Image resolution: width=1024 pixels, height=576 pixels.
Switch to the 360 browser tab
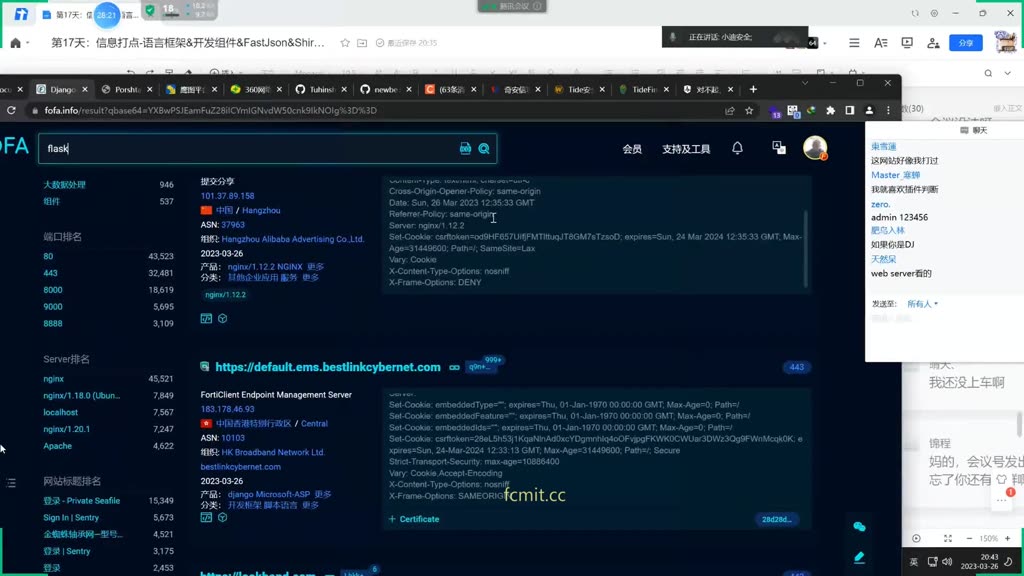256,89
